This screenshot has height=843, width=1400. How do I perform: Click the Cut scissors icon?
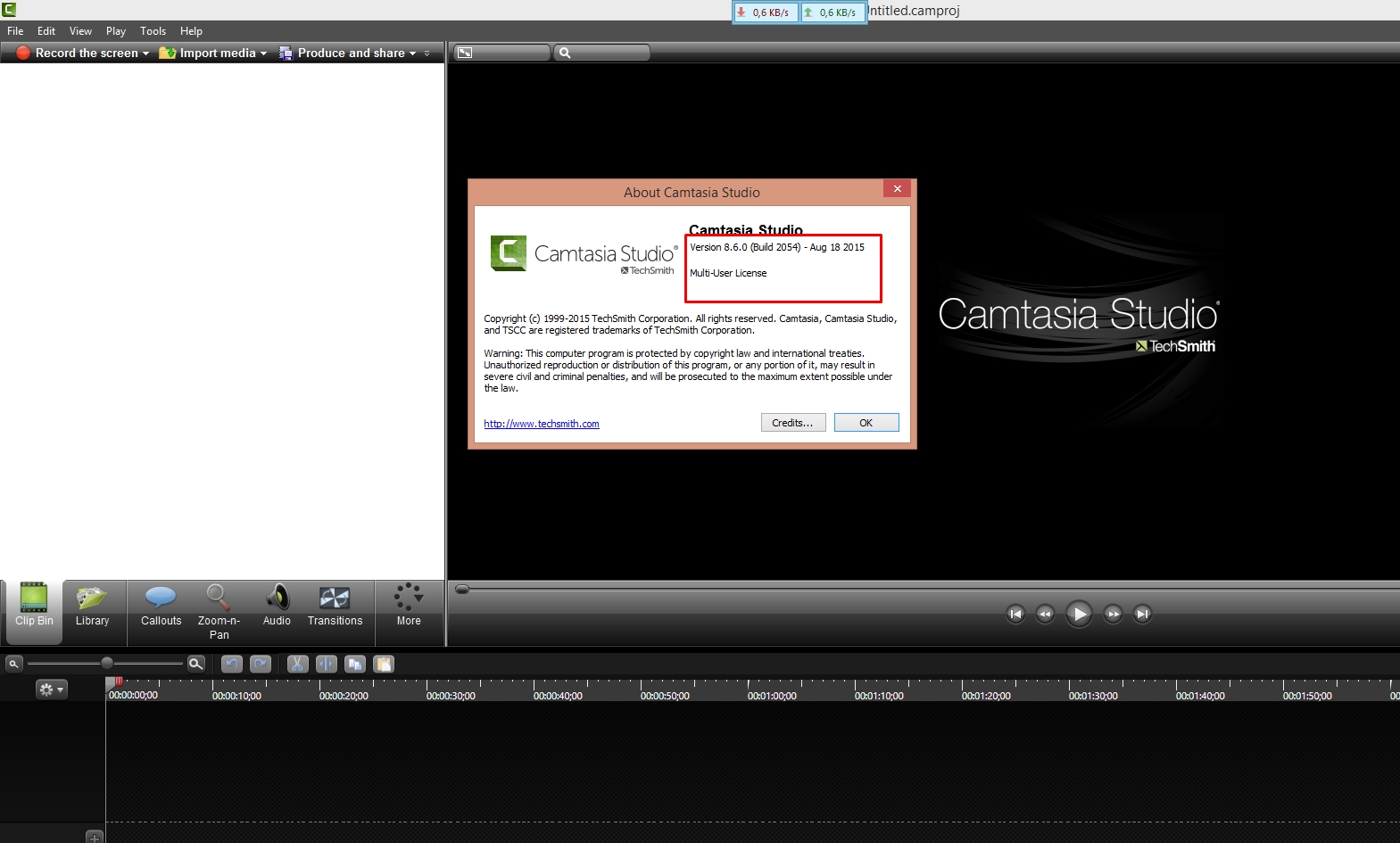point(298,664)
